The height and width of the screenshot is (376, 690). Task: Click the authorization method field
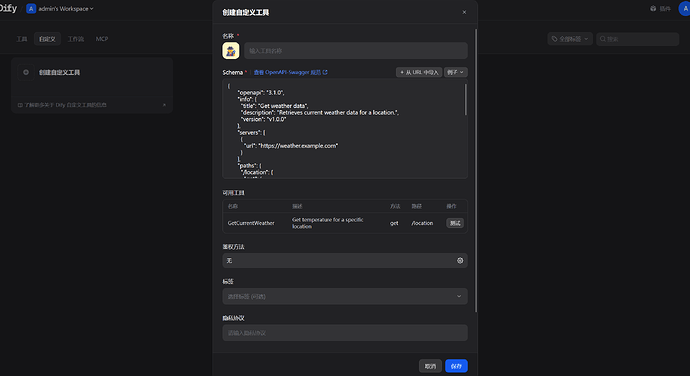tap(345, 261)
